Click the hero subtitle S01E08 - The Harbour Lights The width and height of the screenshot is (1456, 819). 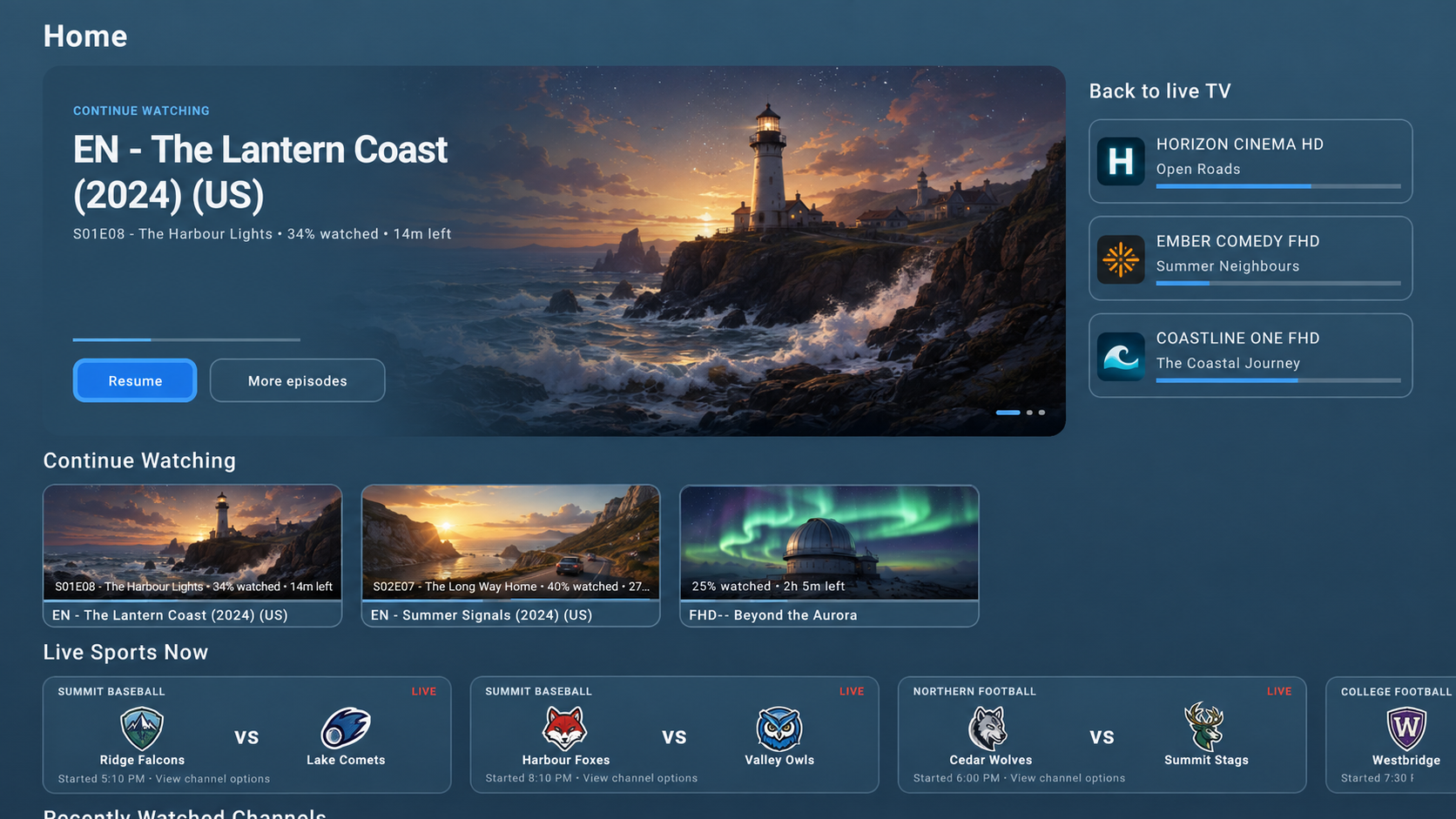pos(172,234)
